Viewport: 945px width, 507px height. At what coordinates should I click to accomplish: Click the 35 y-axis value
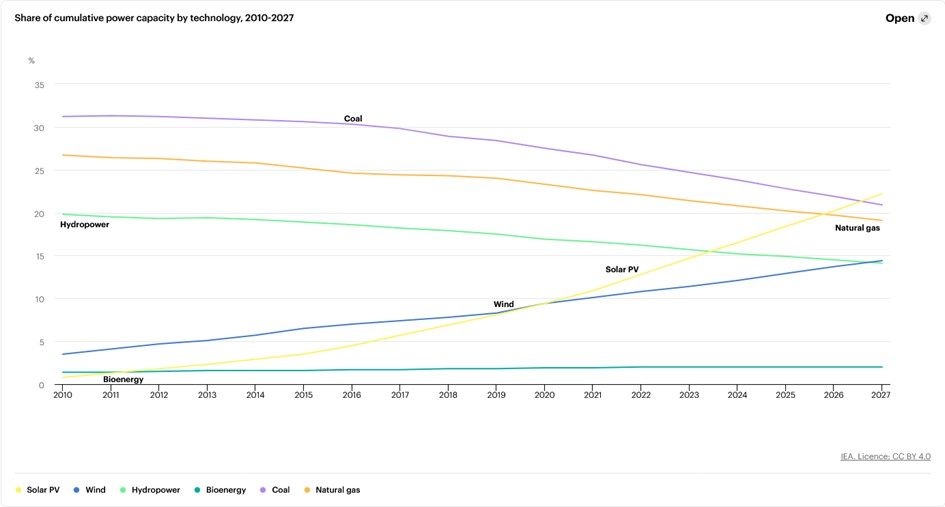click(39, 85)
